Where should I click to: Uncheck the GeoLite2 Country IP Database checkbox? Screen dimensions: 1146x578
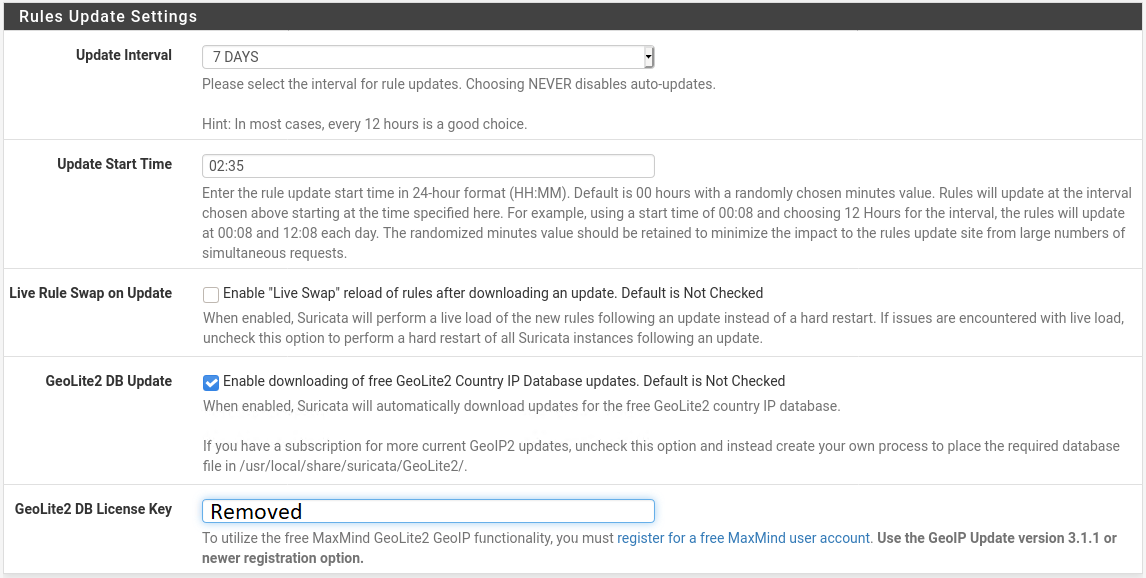pyautogui.click(x=211, y=382)
